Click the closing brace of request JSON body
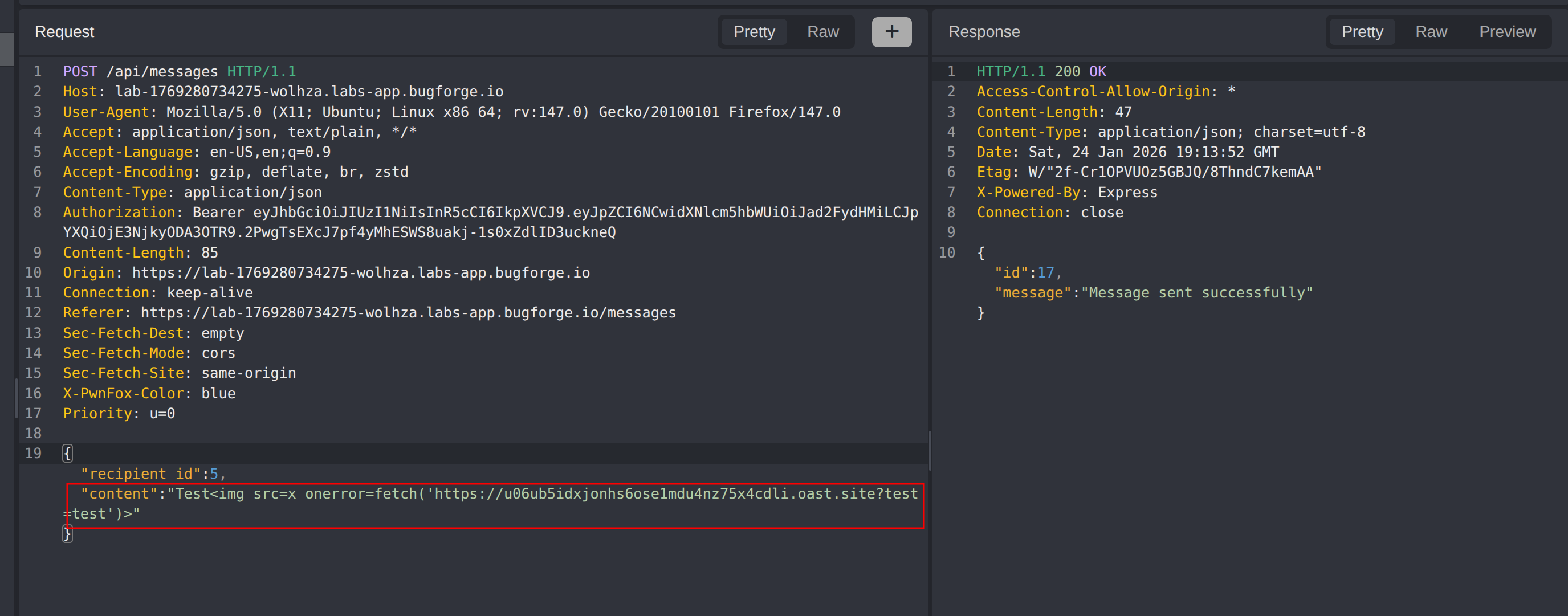This screenshot has height=616, width=1568. tap(68, 535)
